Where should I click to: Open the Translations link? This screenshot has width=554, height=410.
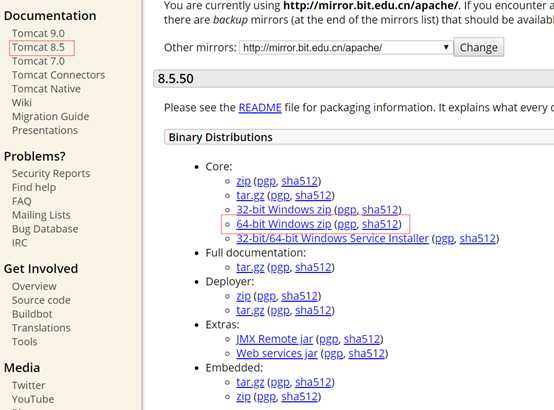[x=41, y=328]
